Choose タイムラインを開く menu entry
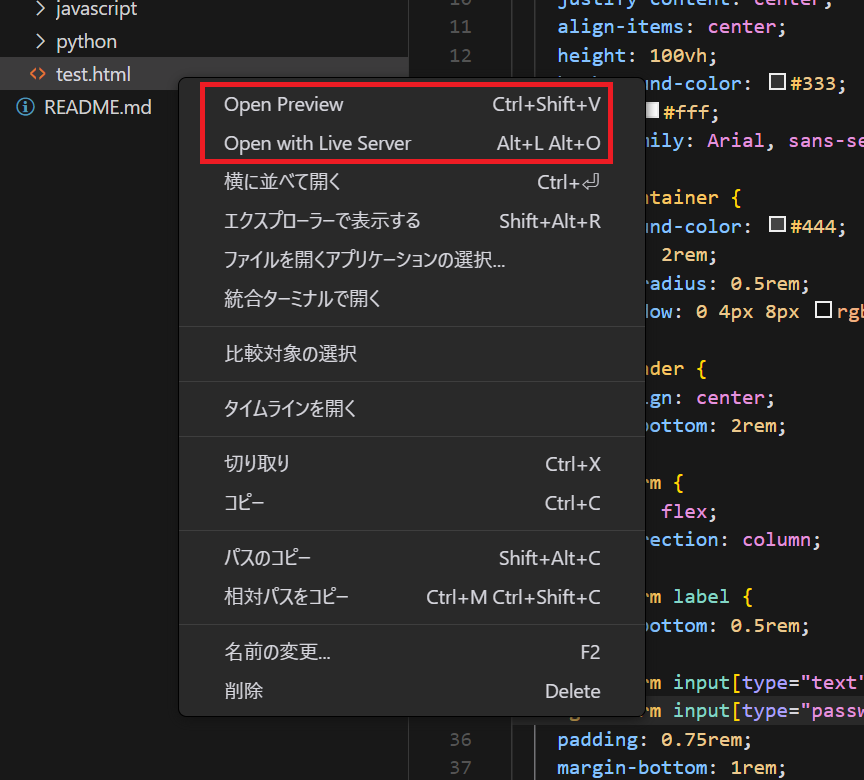The width and height of the screenshot is (864, 780). 412,409
